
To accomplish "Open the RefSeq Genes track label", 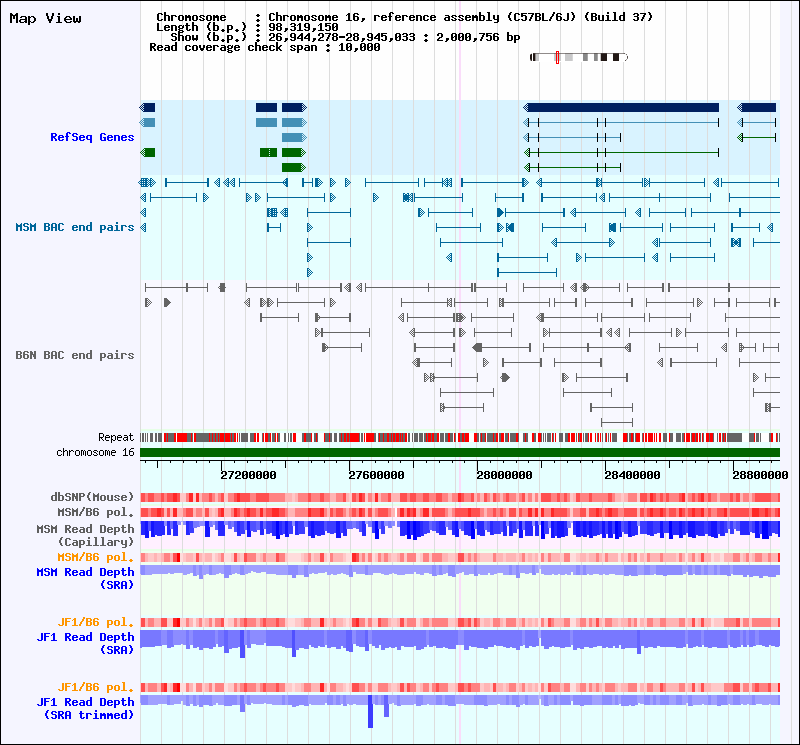I will (x=92, y=137).
